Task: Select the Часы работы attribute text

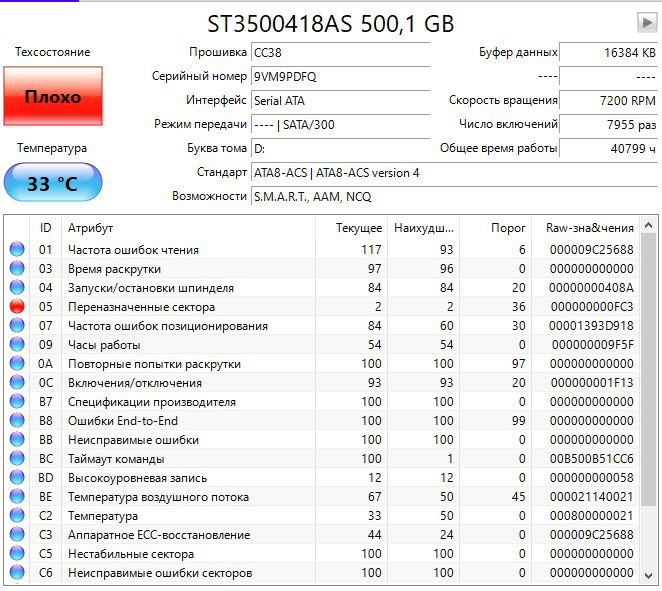Action: pos(104,345)
